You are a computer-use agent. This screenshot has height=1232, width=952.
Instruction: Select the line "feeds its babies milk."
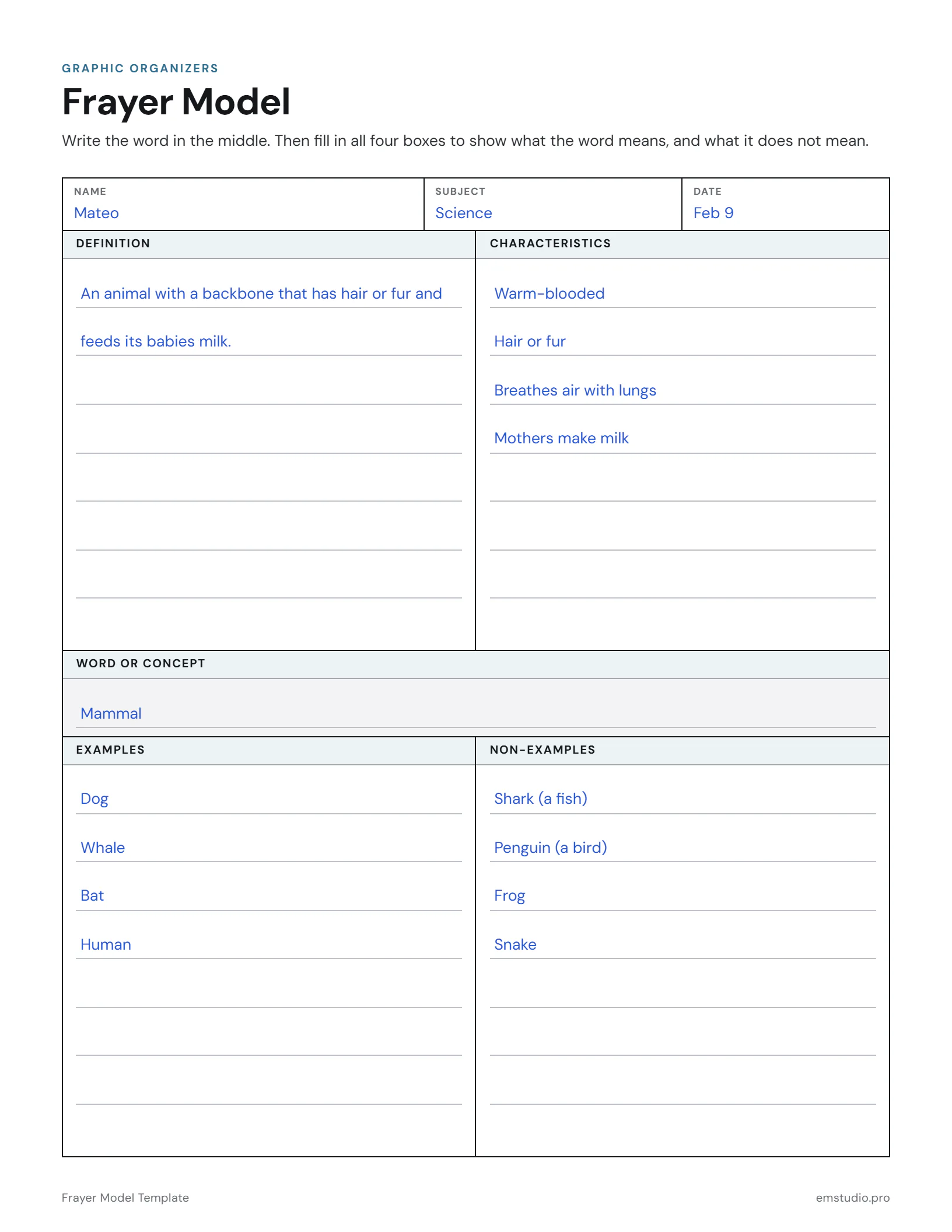coord(268,341)
